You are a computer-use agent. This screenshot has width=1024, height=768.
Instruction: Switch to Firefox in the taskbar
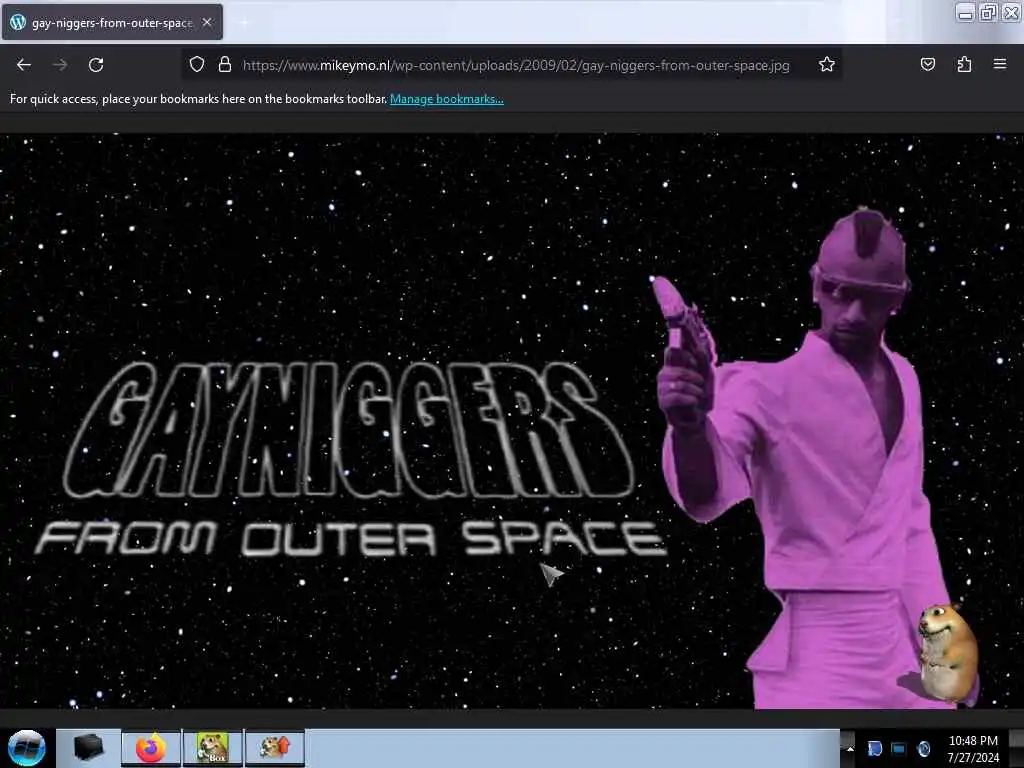coord(151,748)
